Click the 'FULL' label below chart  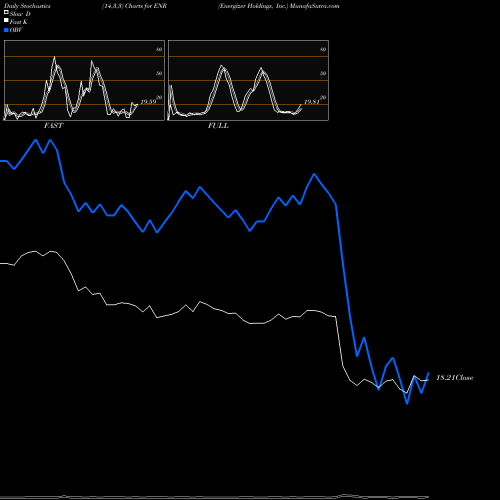(x=218, y=126)
